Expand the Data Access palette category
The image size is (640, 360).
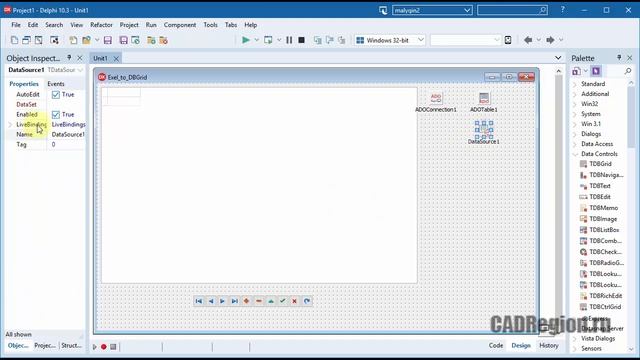pyautogui.click(x=575, y=144)
